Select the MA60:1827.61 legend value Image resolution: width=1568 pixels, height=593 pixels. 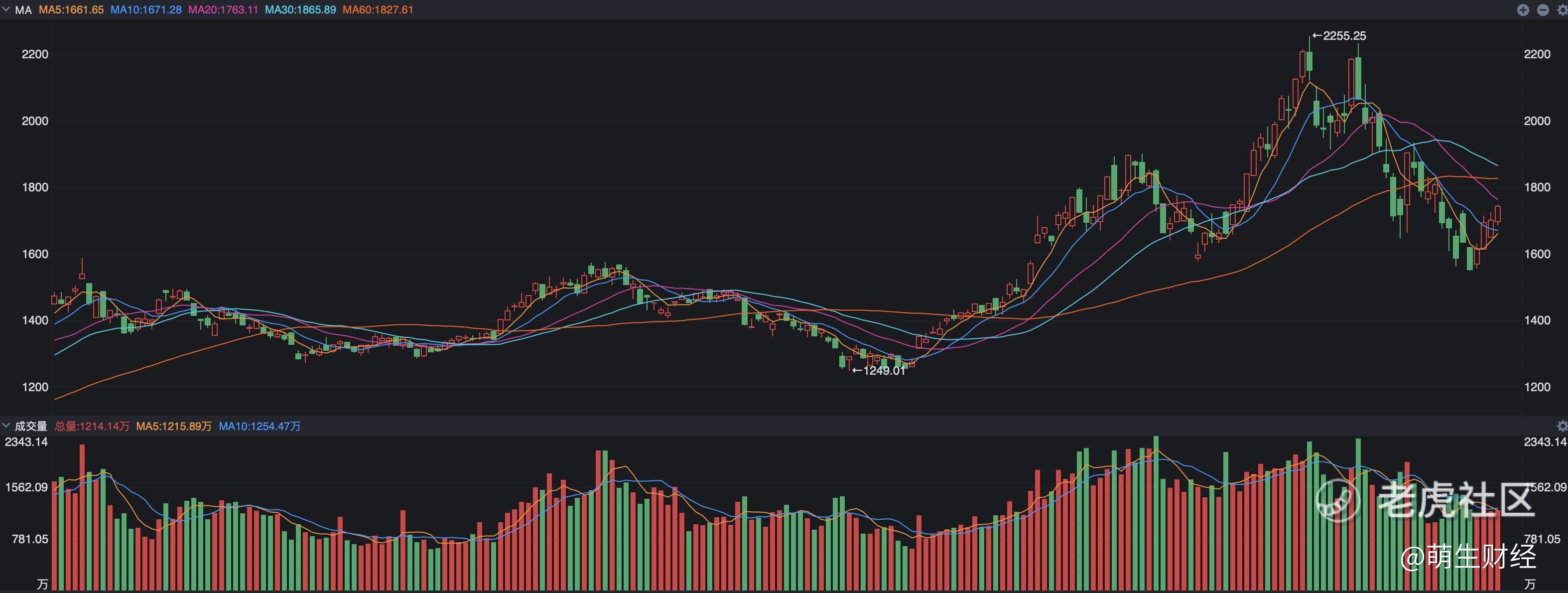[378, 10]
